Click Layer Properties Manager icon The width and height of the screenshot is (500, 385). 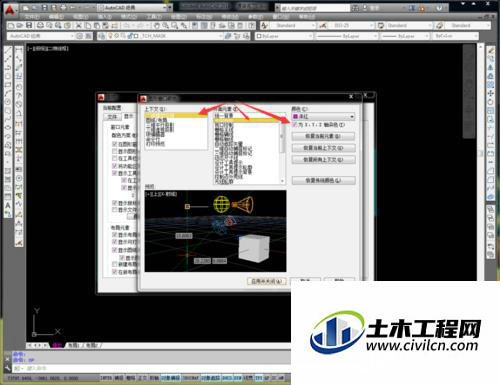click(x=103, y=36)
